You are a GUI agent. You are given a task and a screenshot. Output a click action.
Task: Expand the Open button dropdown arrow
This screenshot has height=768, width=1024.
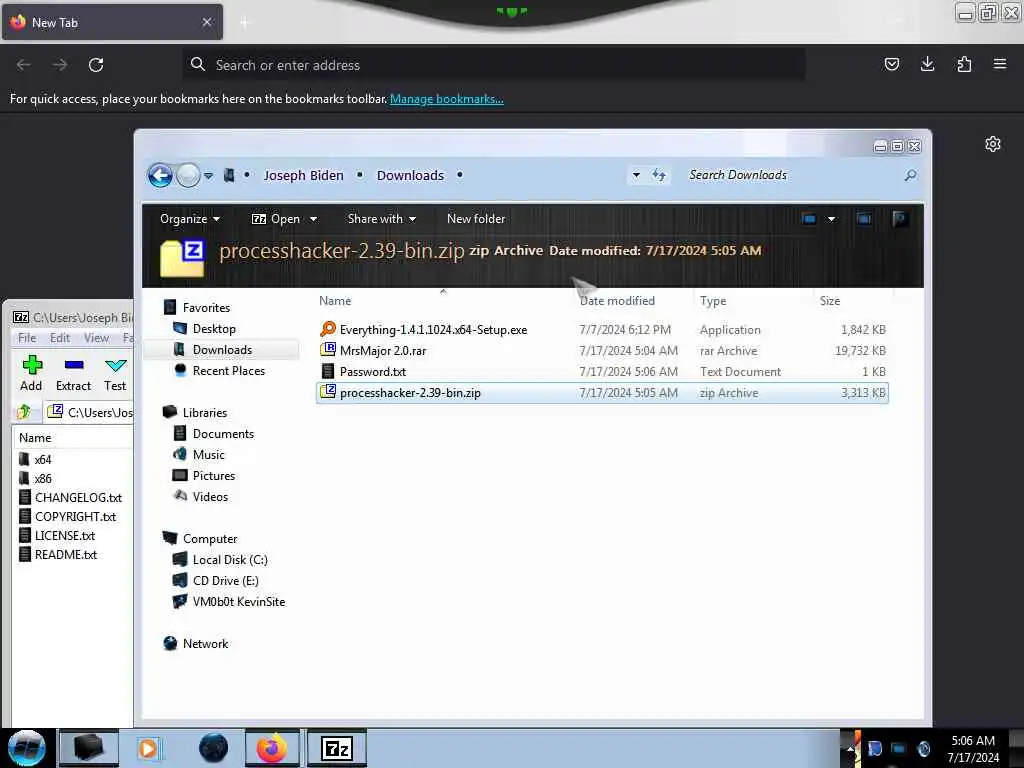coord(313,219)
